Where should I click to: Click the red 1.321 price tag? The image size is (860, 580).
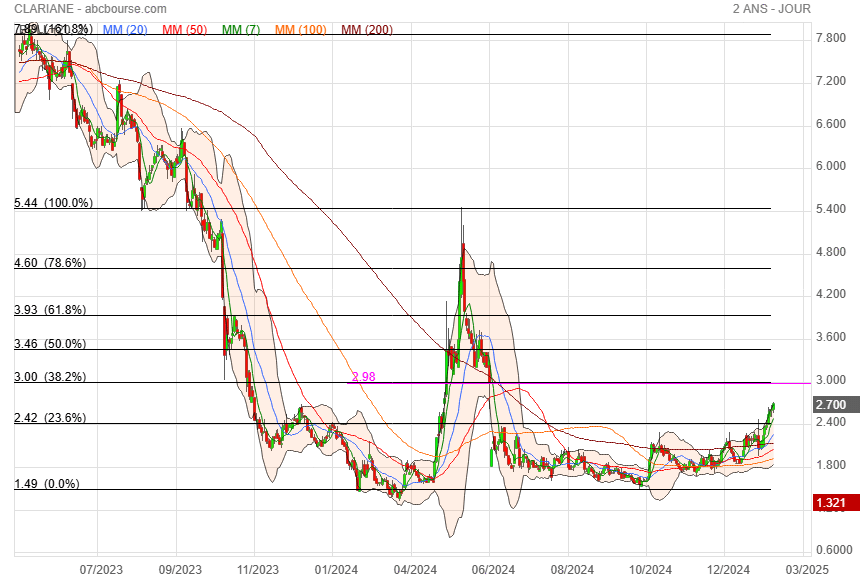[836, 503]
